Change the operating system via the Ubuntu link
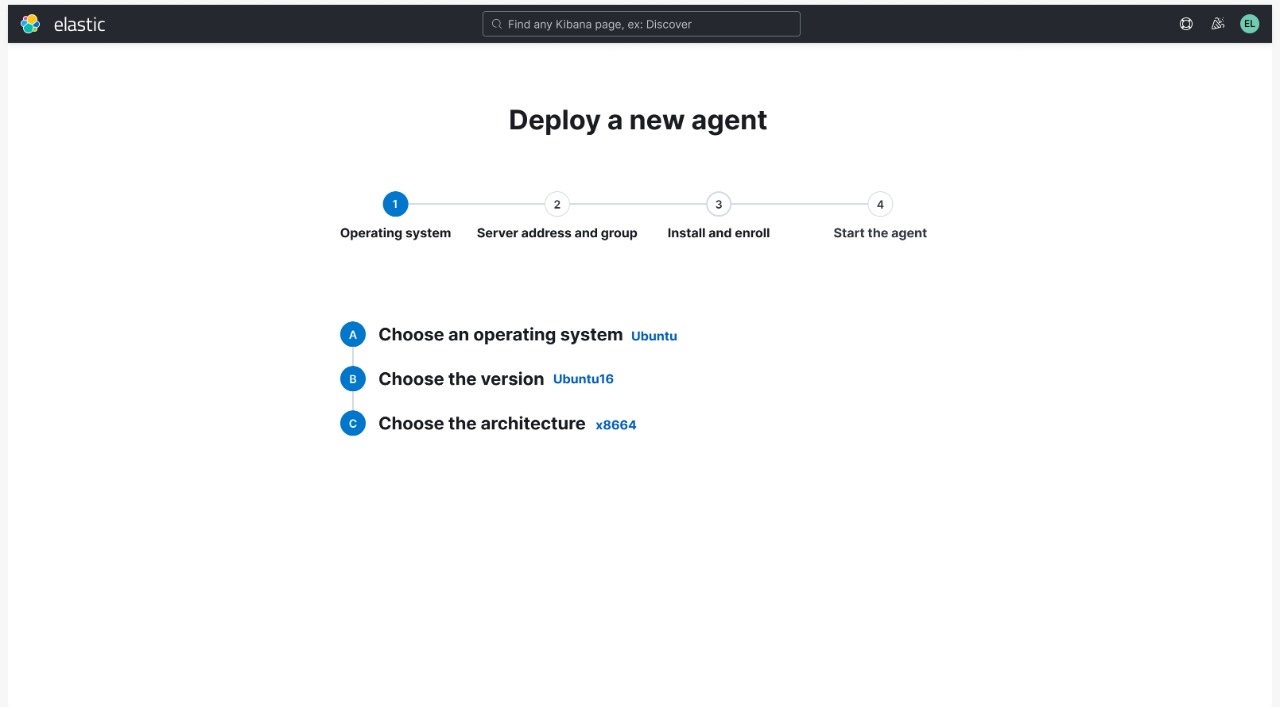Viewport: 1280px width, 707px height. 654,335
